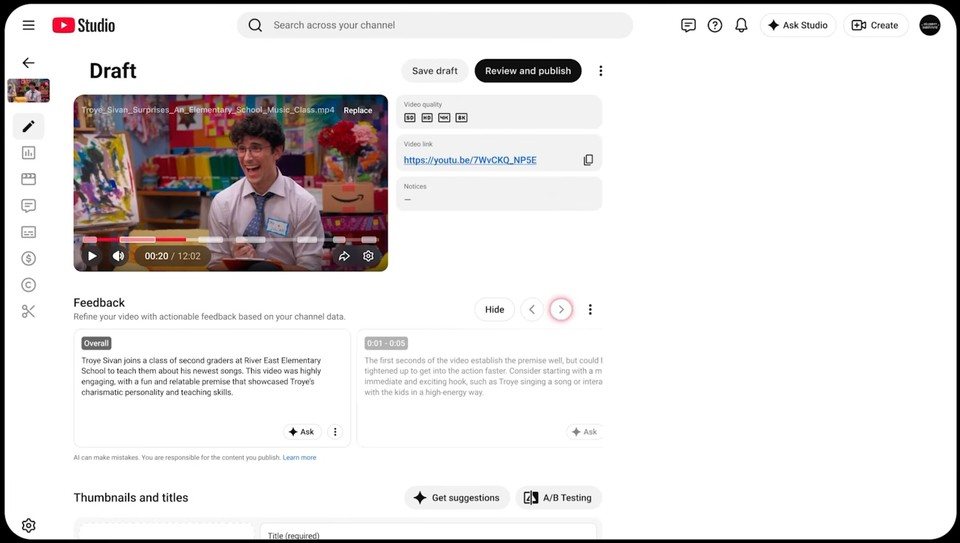Viewport: 960px width, 543px height.
Task: Open the Draft header three-dot menu
Action: click(601, 71)
